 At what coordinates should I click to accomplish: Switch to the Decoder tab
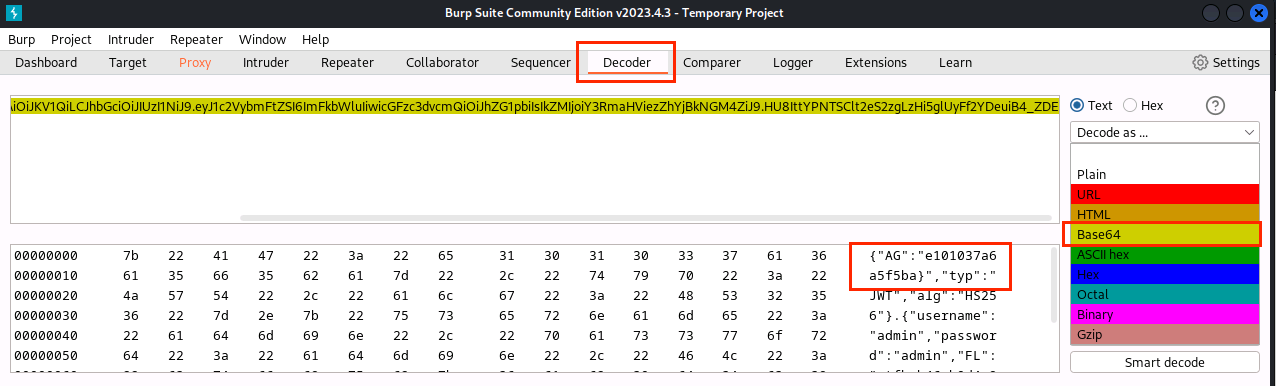click(x=627, y=62)
